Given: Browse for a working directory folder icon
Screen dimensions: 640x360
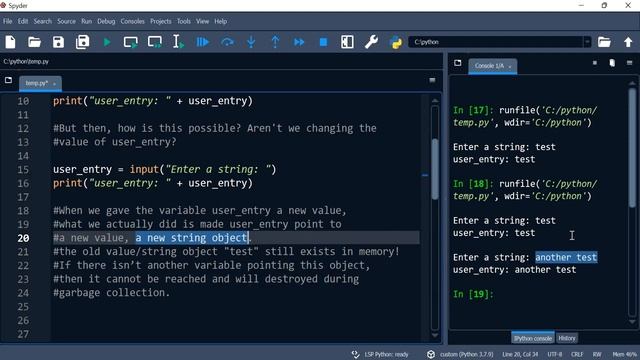Looking at the screenshot, I should (604, 42).
